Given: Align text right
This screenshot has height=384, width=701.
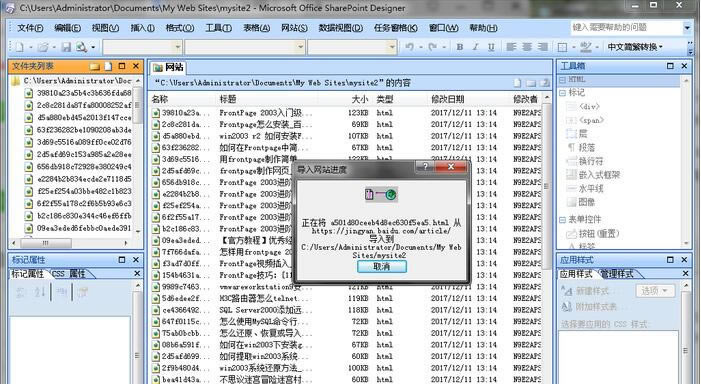Looking at the screenshot, I should [542, 47].
